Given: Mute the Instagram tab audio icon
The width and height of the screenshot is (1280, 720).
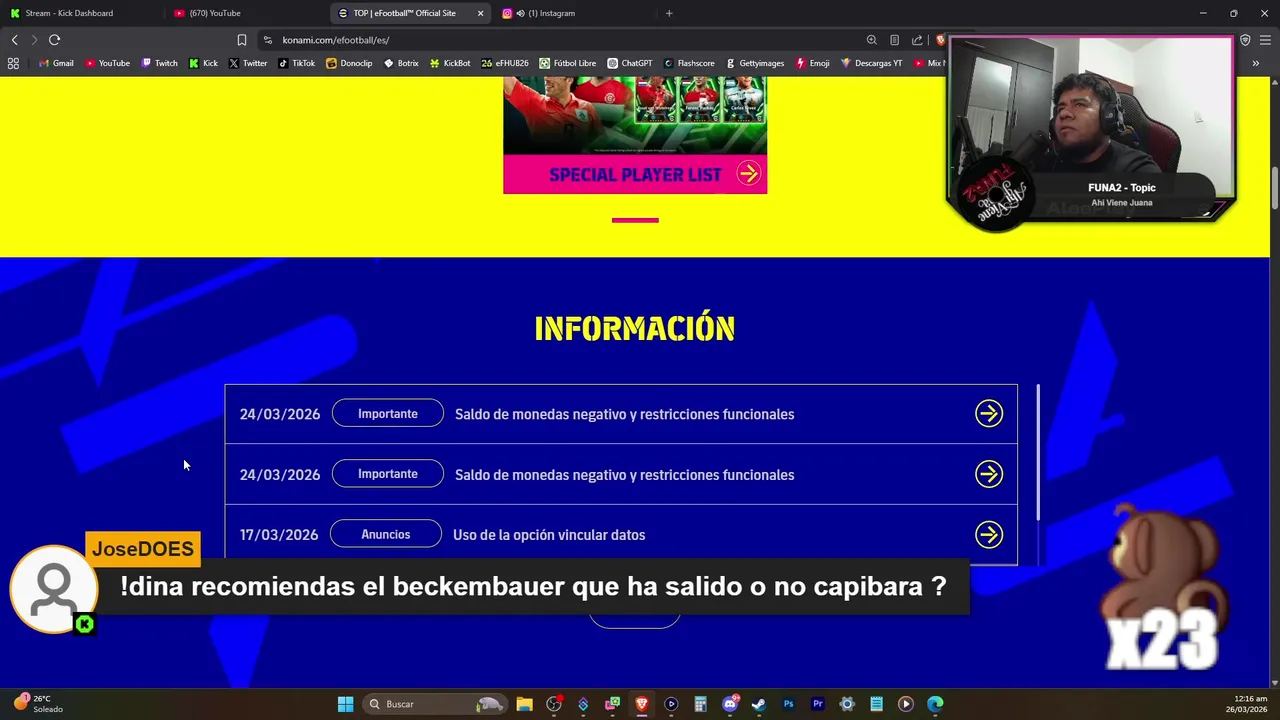Looking at the screenshot, I should pyautogui.click(x=520, y=13).
